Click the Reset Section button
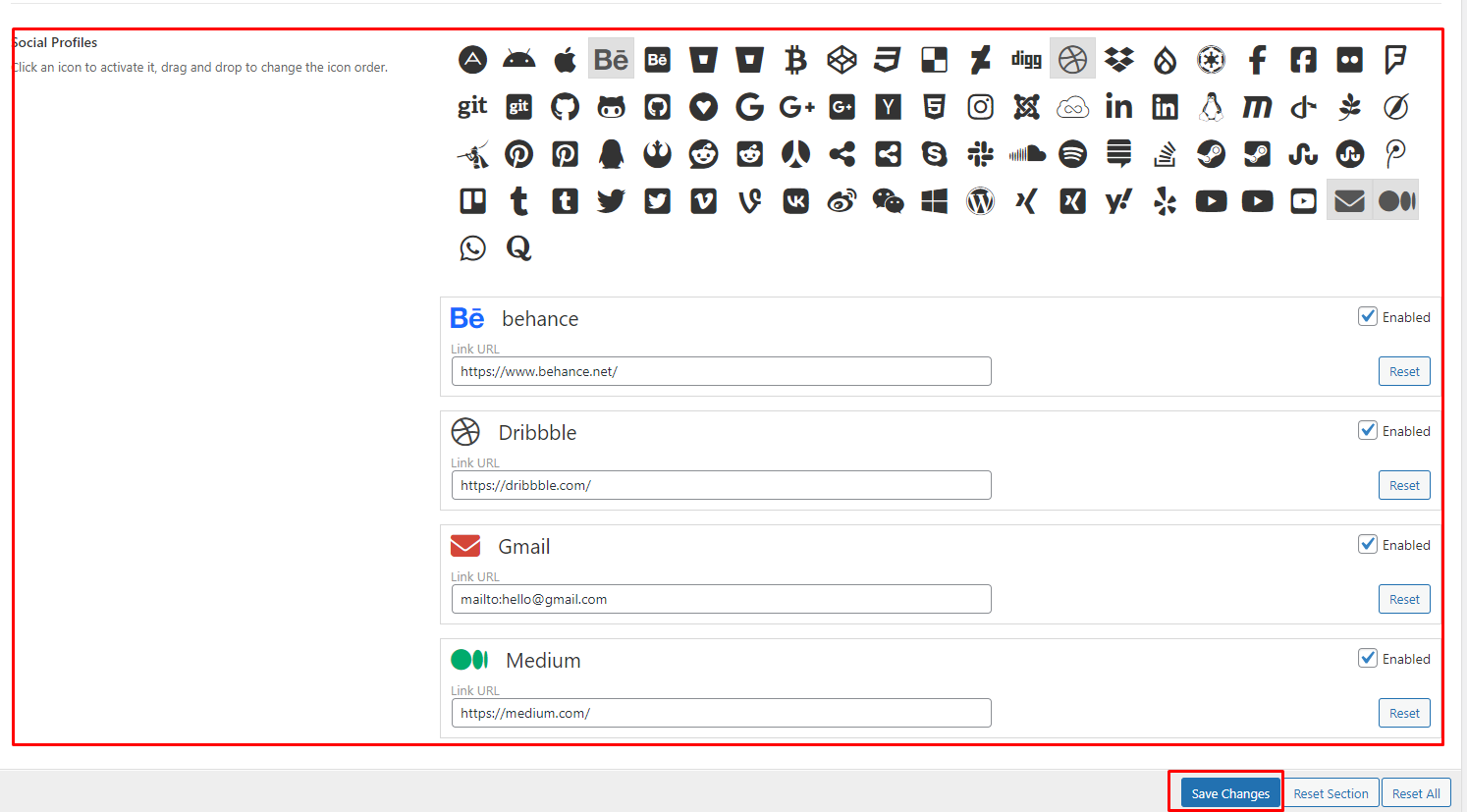 [1331, 793]
